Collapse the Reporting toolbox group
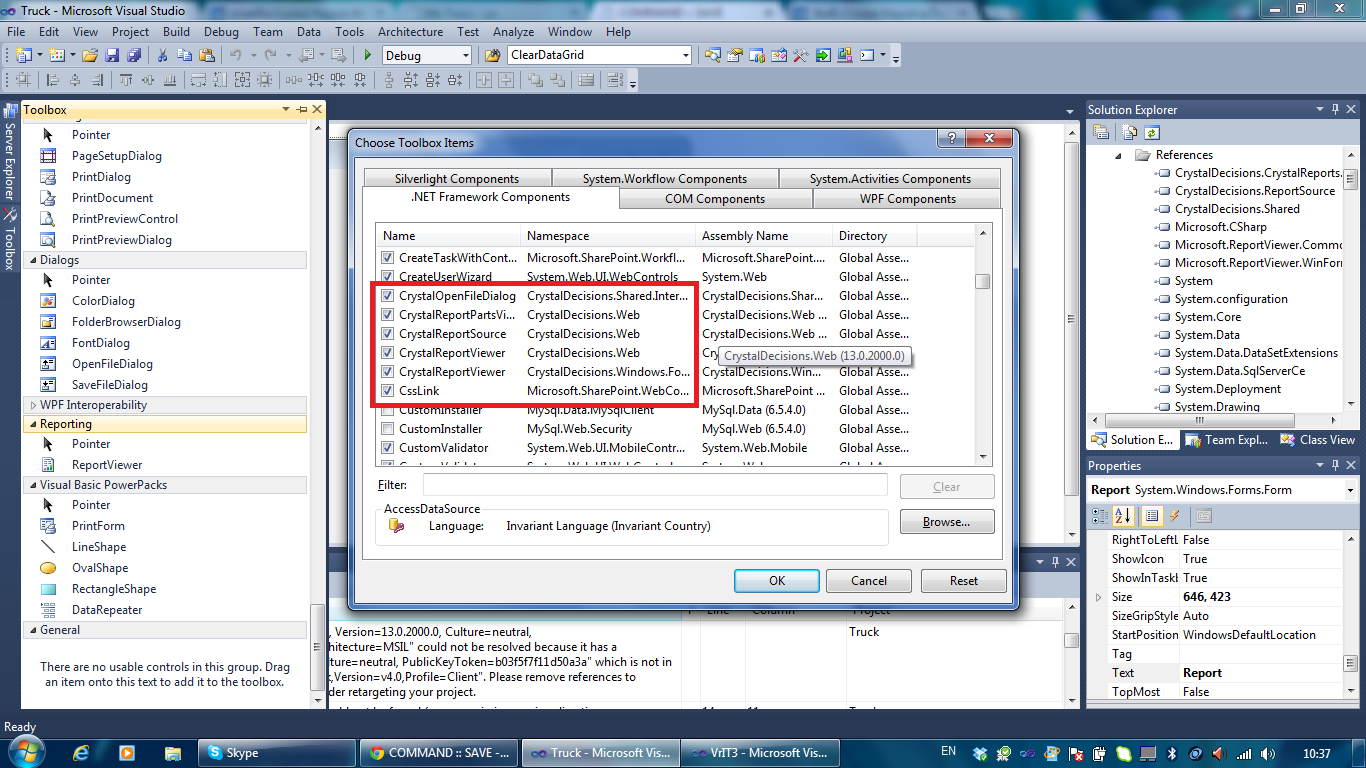The width and height of the screenshot is (1366, 768). coord(31,424)
